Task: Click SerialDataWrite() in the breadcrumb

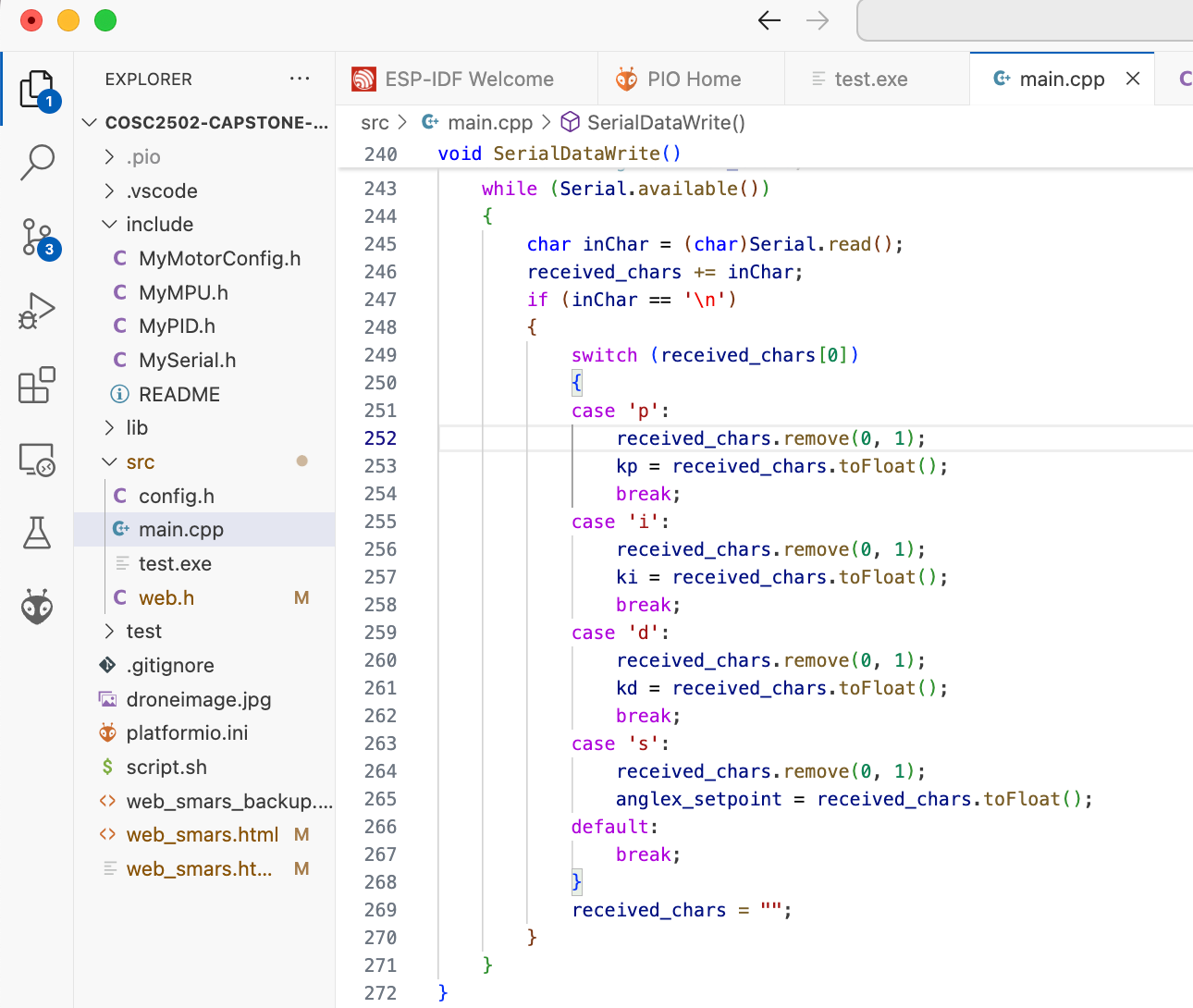Action: (665, 123)
